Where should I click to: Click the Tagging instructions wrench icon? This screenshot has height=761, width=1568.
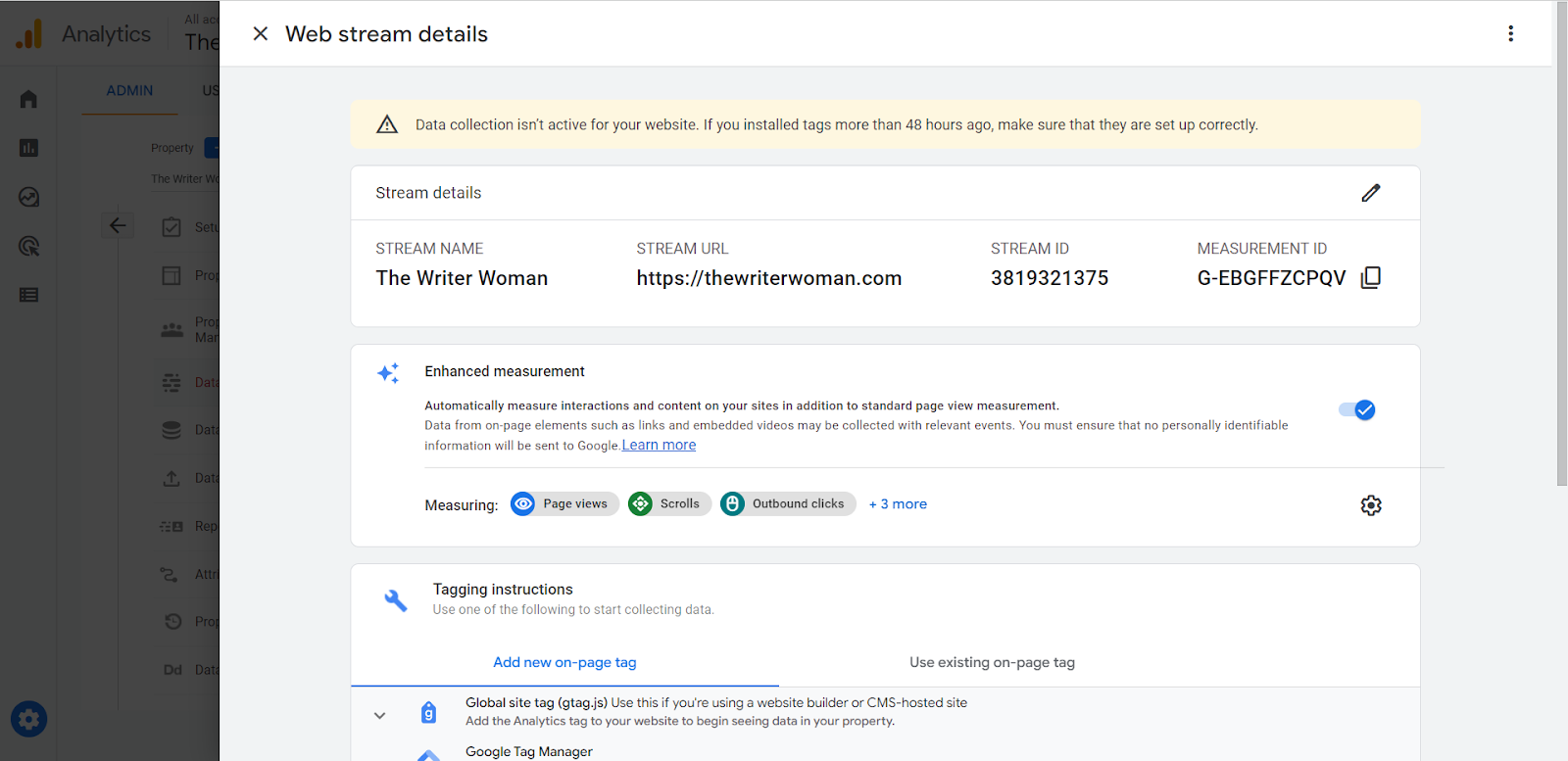396,600
